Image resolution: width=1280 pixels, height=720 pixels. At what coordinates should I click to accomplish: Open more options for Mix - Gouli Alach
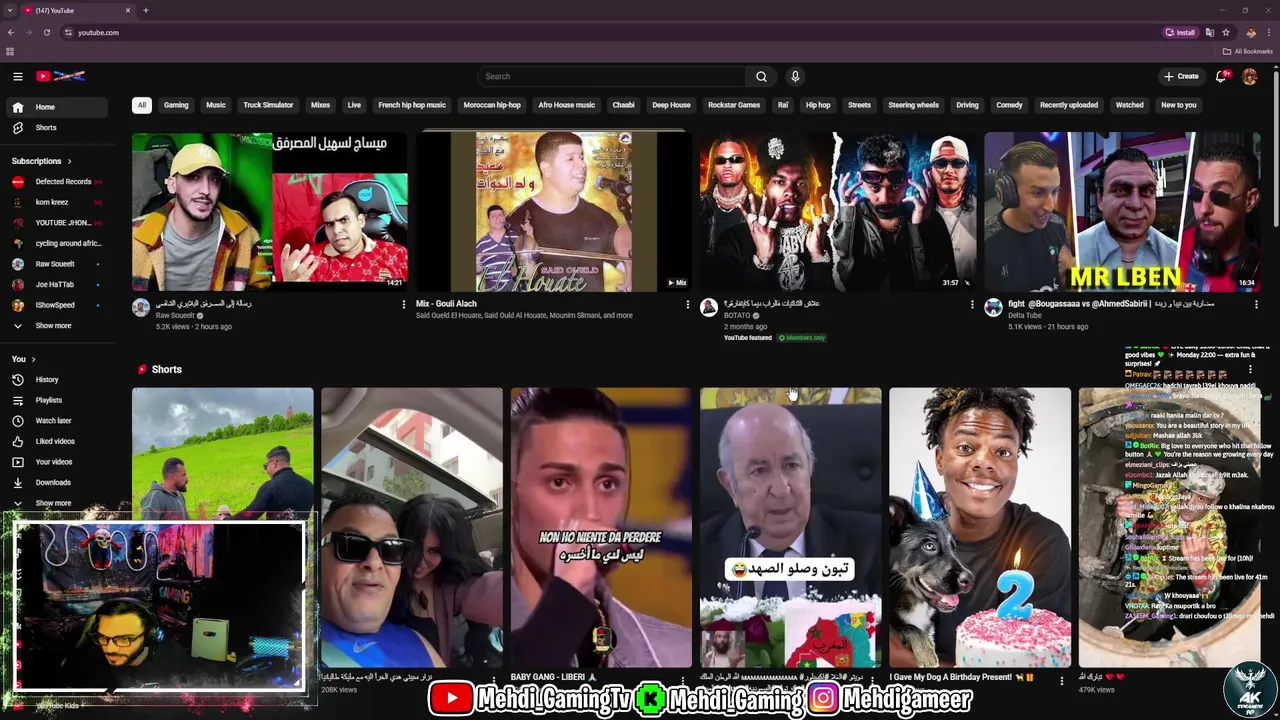pyautogui.click(x=688, y=304)
